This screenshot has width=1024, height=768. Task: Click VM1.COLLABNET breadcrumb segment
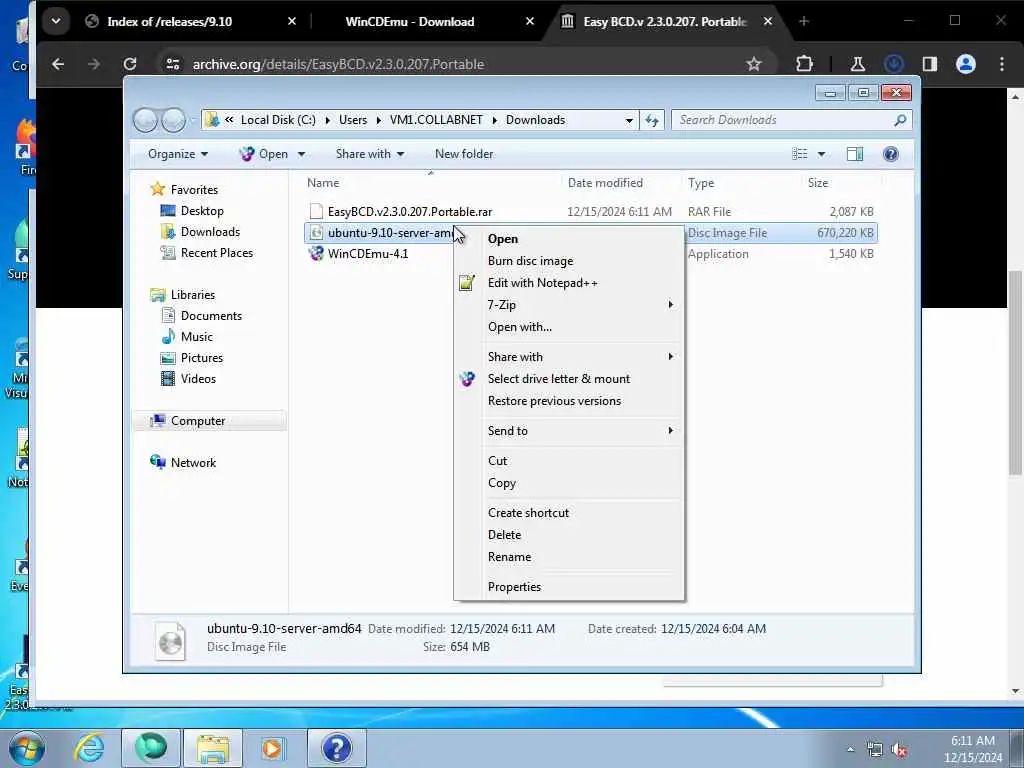tap(436, 120)
